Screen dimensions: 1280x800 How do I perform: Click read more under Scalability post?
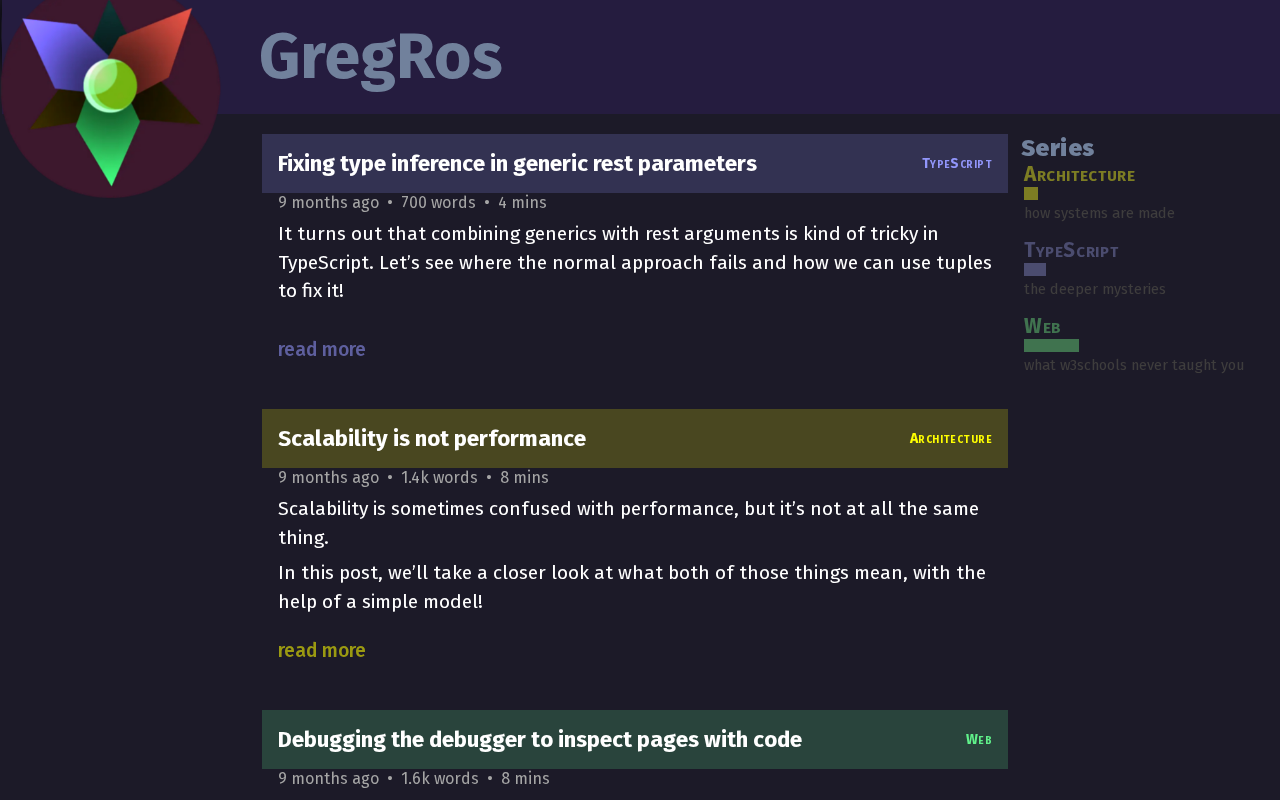pos(322,650)
